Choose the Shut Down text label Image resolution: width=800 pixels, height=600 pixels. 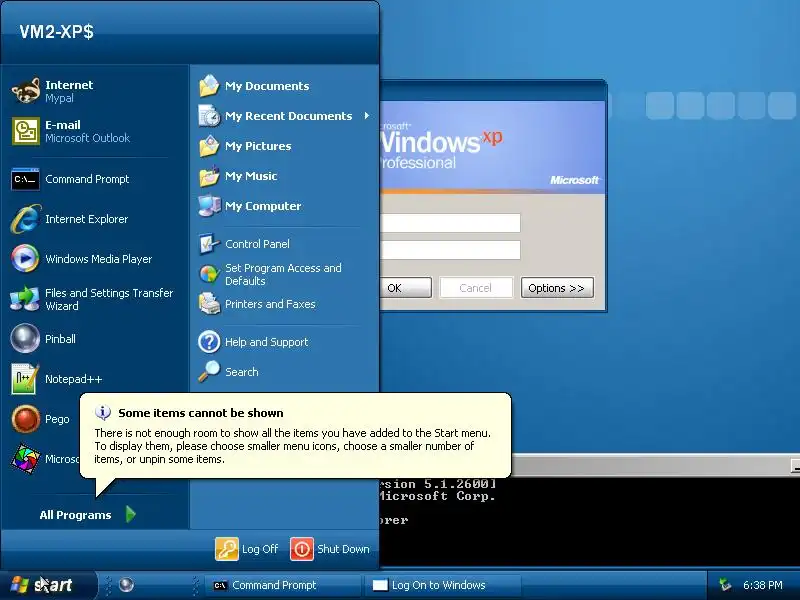click(343, 549)
